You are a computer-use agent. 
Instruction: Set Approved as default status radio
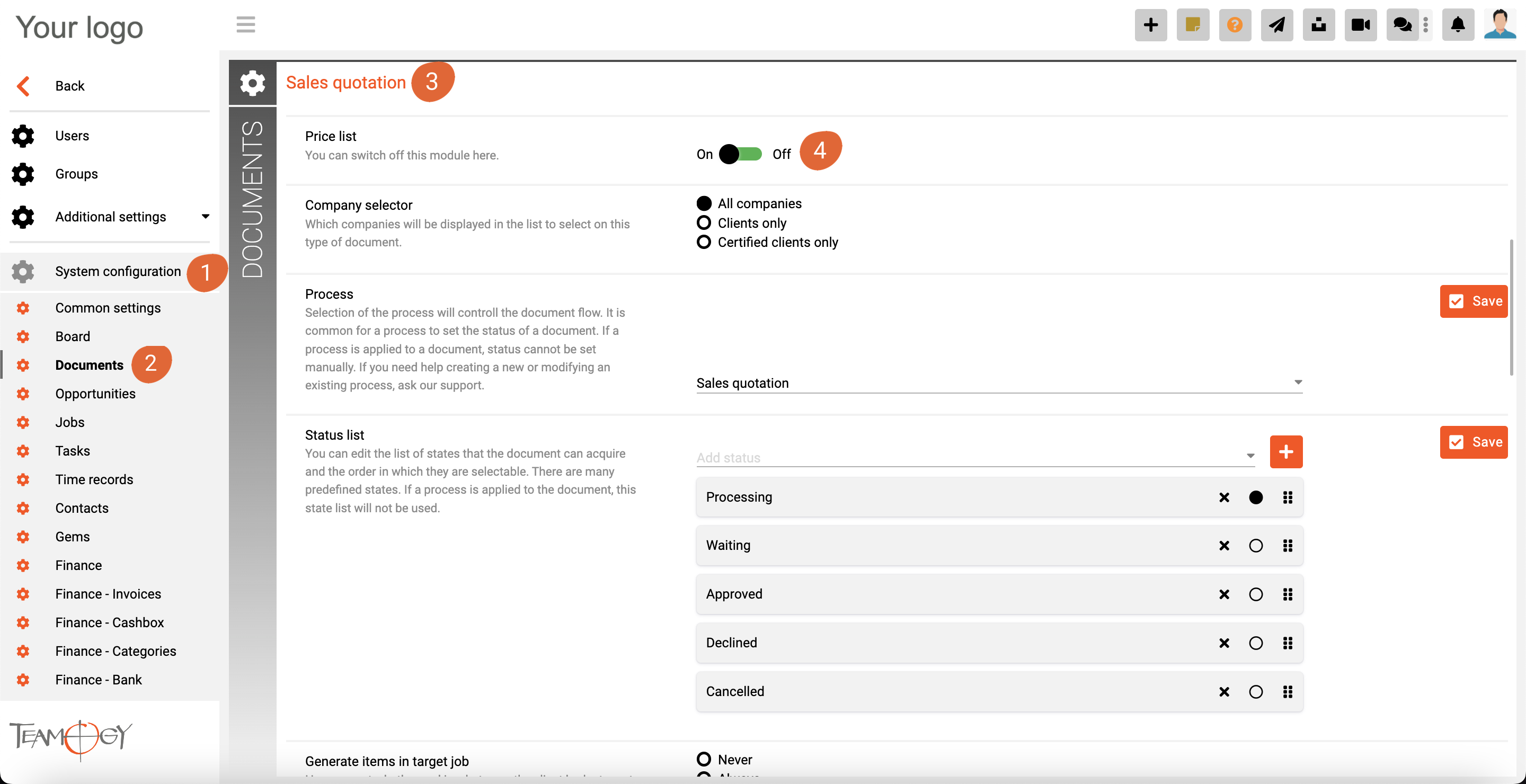pos(1255,594)
